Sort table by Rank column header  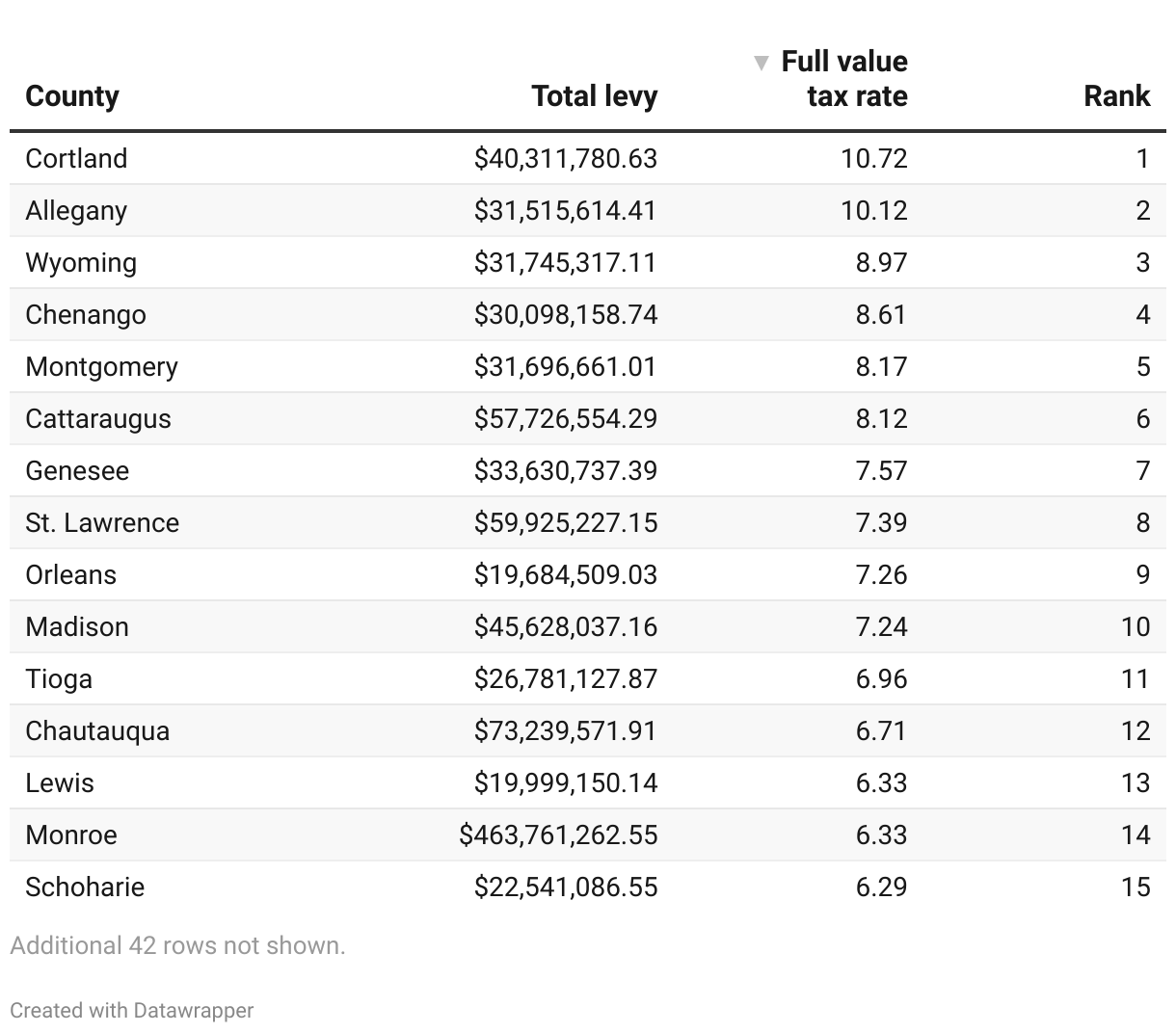(x=1116, y=96)
